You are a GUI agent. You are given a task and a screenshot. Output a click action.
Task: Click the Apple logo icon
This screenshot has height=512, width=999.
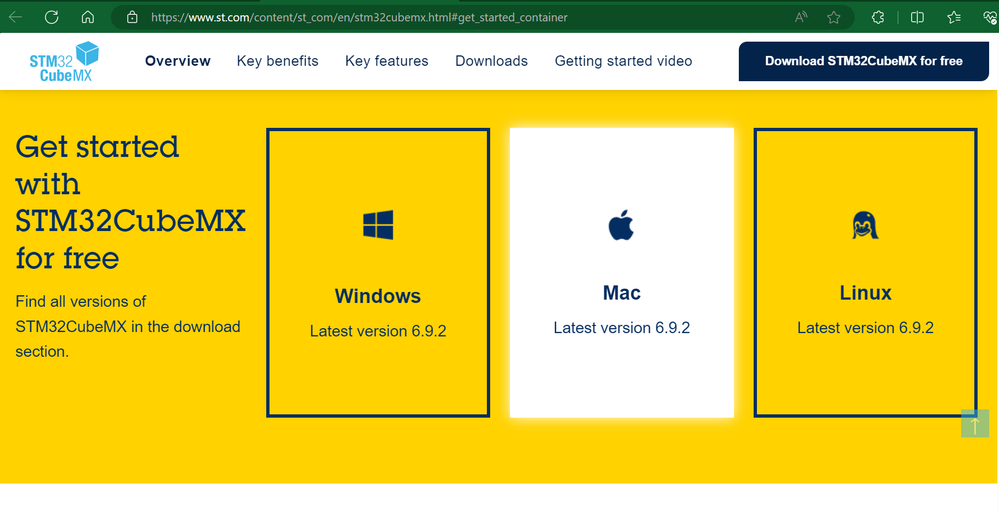[621, 225]
